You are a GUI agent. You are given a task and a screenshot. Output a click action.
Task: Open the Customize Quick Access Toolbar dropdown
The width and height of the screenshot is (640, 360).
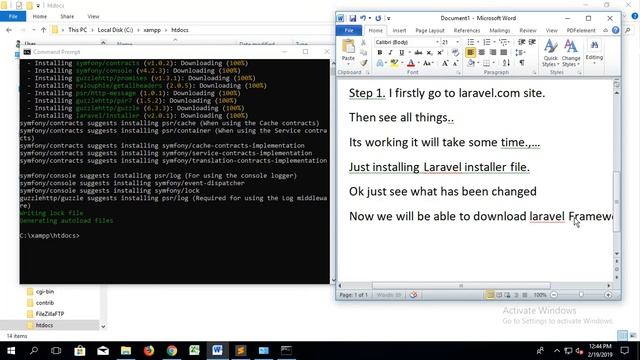pos(389,18)
